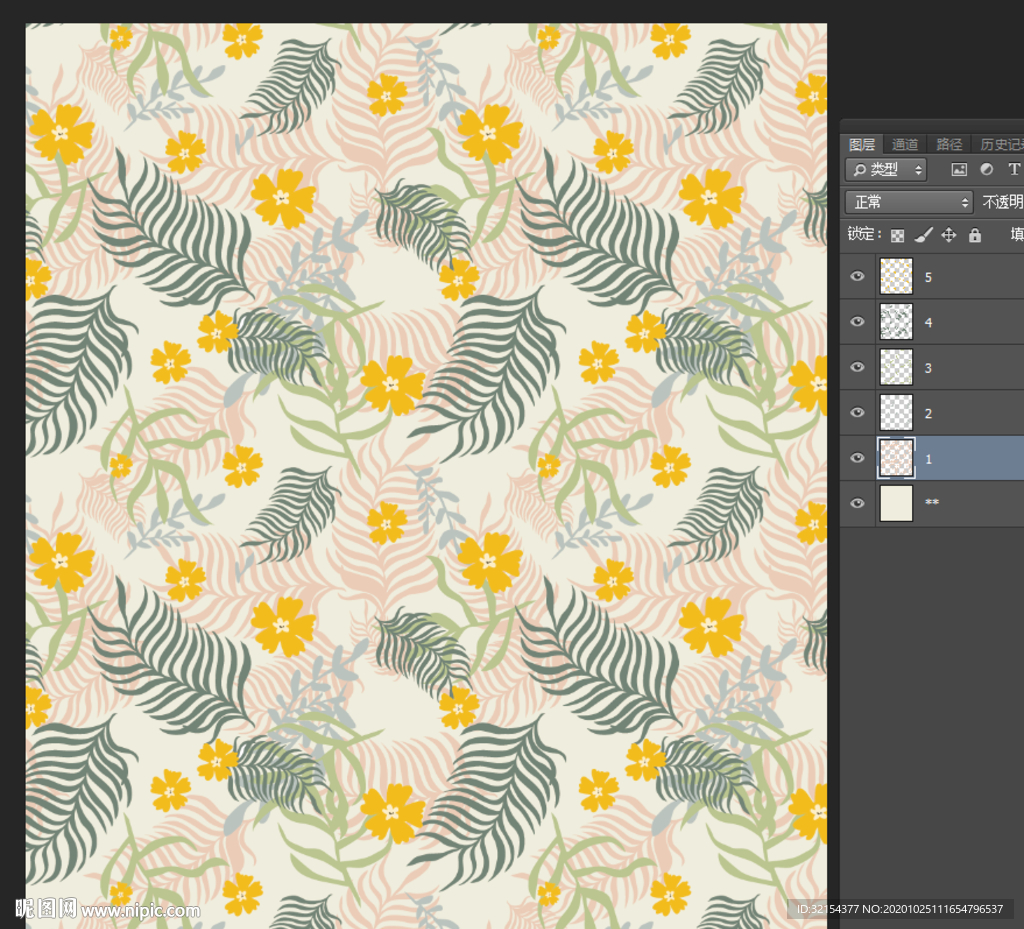Click the adjustment layer filter icon

coord(986,170)
